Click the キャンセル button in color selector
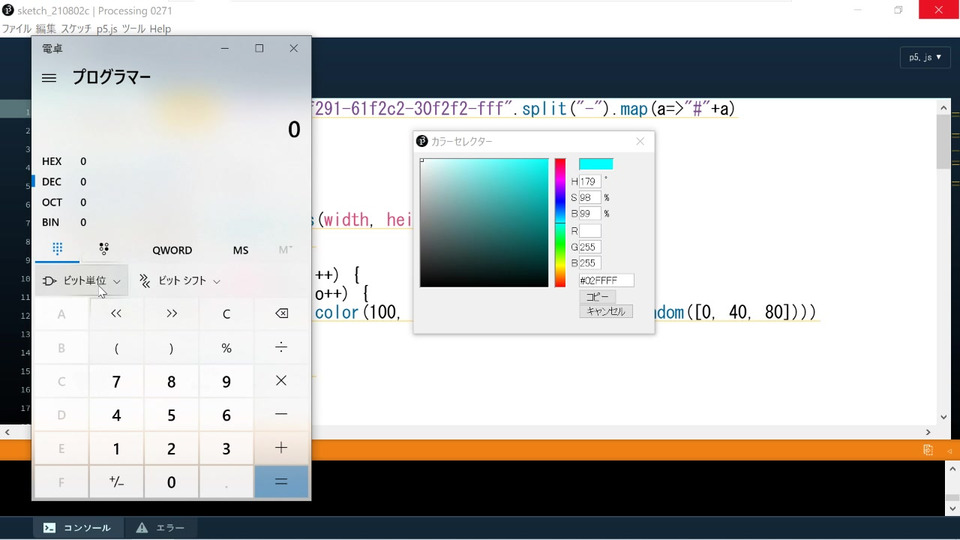 tap(606, 311)
